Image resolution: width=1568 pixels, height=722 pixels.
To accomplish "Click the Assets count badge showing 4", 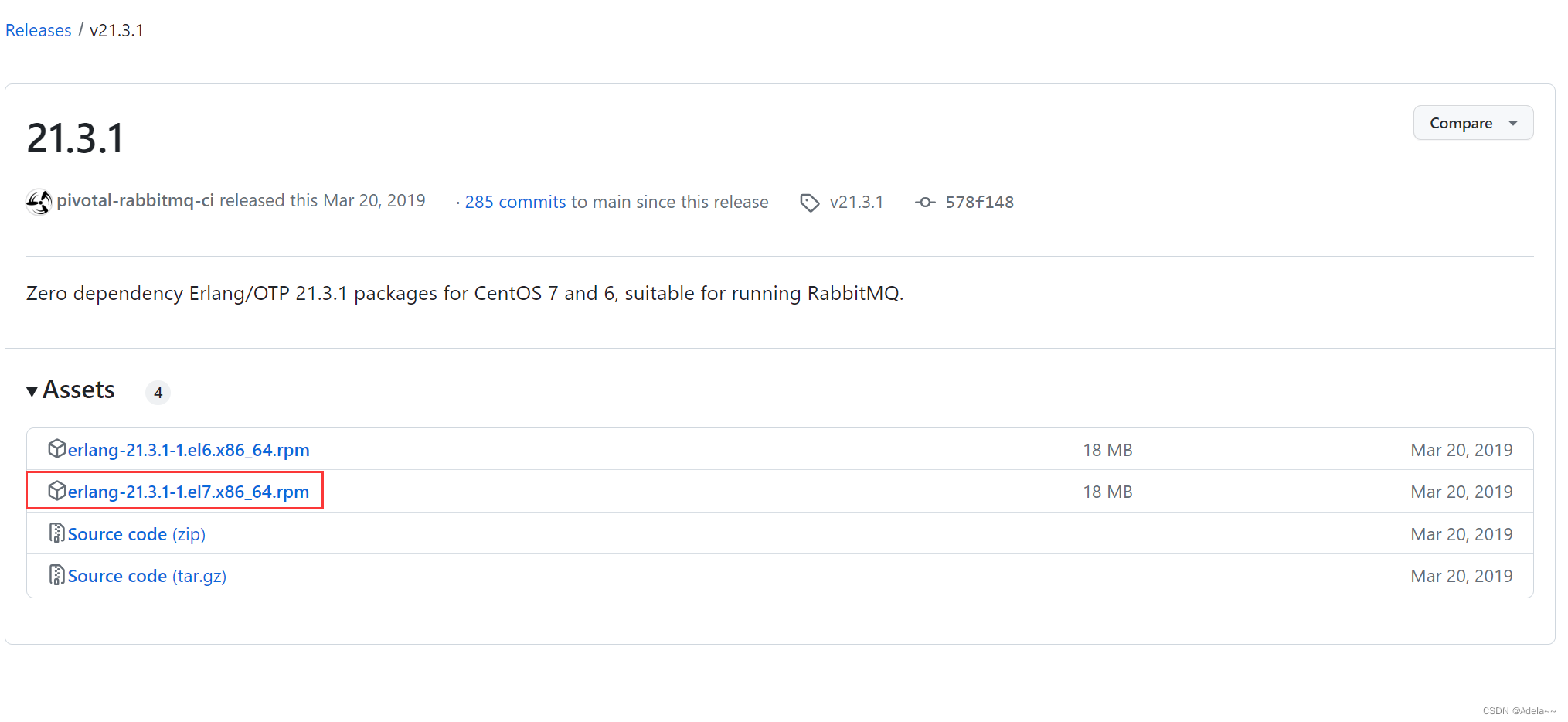I will pos(158,393).
